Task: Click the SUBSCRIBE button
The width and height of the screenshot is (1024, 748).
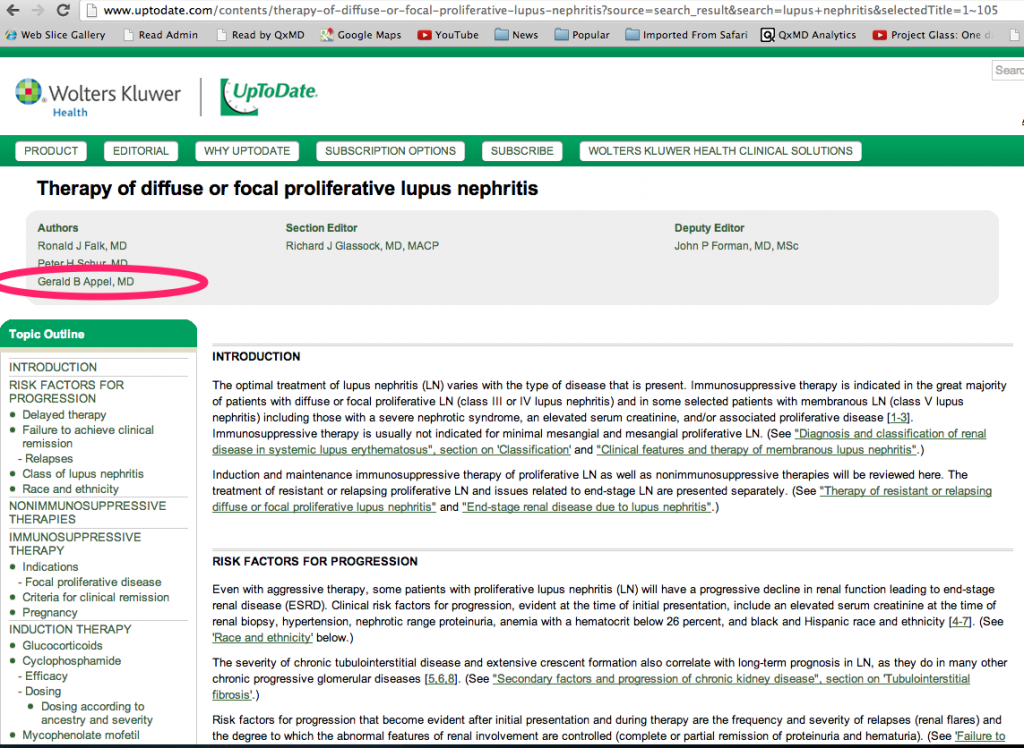Action: click(x=521, y=151)
